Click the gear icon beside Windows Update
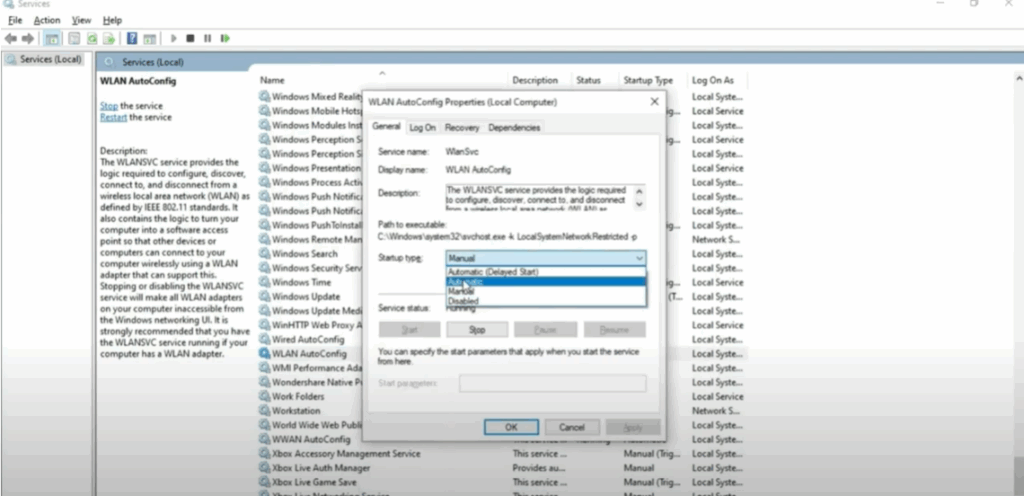Screen dimensions: 1024x496 (264, 297)
